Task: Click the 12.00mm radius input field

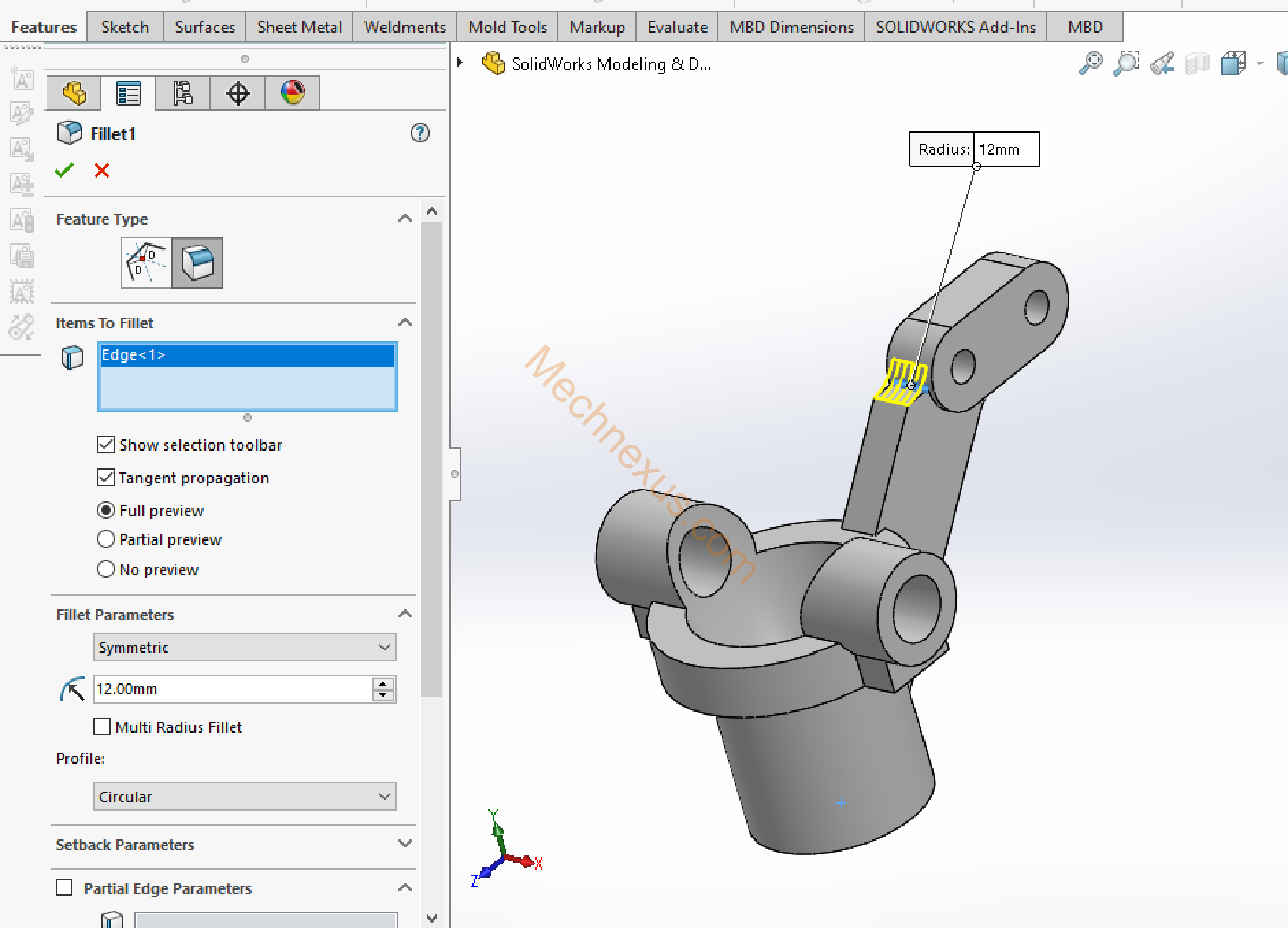Action: [x=232, y=689]
